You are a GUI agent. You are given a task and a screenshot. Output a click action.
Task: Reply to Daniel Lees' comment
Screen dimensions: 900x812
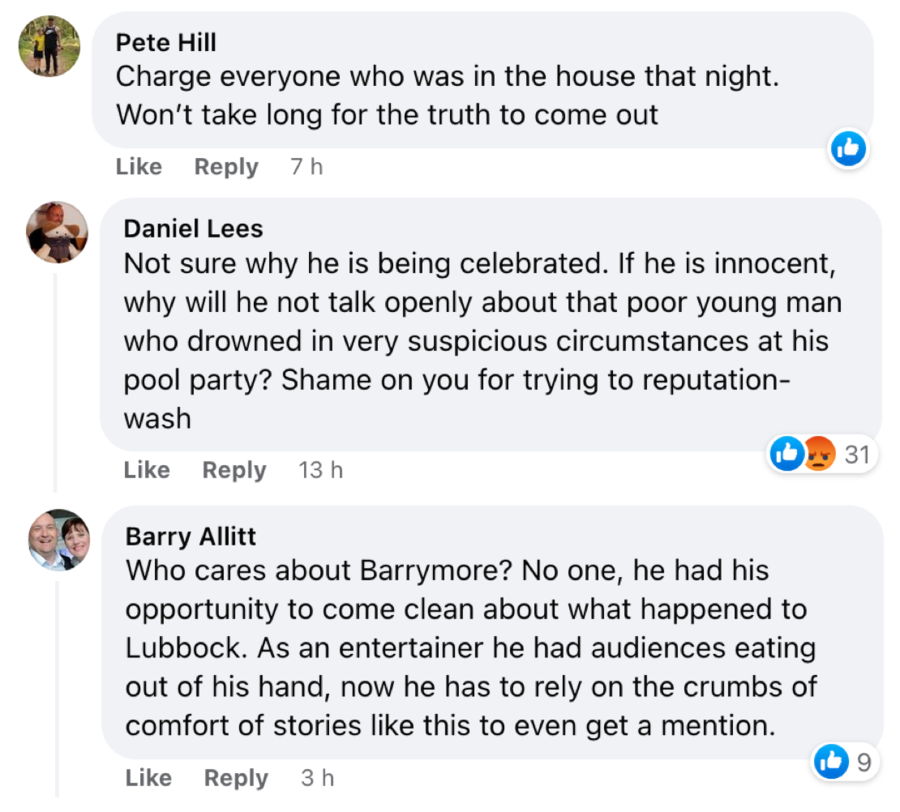pyautogui.click(x=234, y=470)
